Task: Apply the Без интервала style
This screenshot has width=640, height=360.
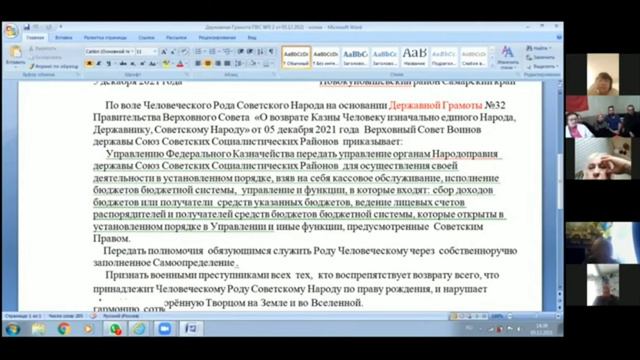Action: click(326, 57)
